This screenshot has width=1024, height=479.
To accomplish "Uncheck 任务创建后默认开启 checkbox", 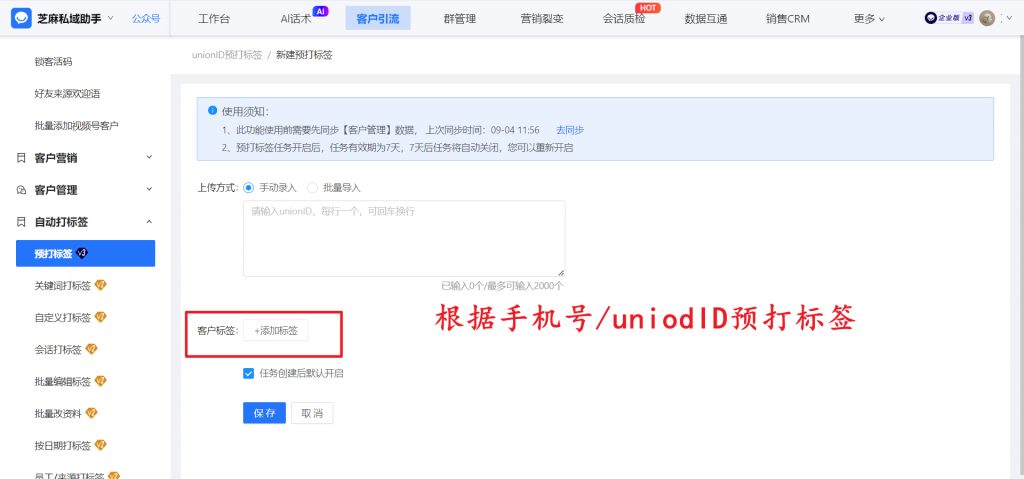I will [x=249, y=373].
